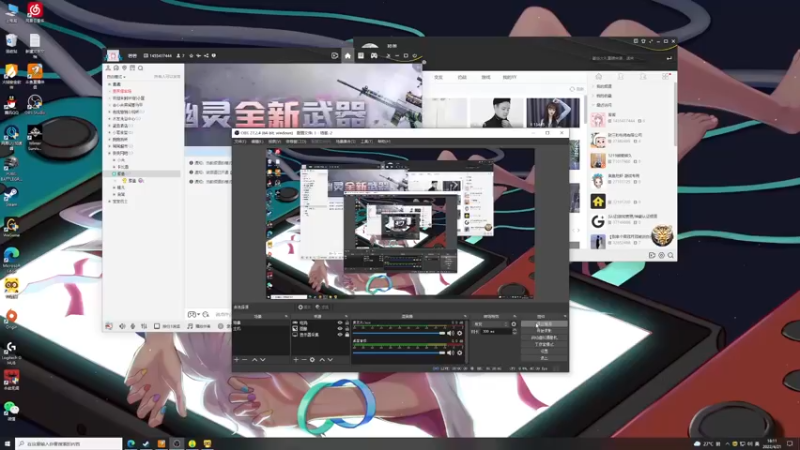Image resolution: width=800 pixels, height=450 pixels.
Task: Hide display capture source in OBS
Action: pos(340,335)
